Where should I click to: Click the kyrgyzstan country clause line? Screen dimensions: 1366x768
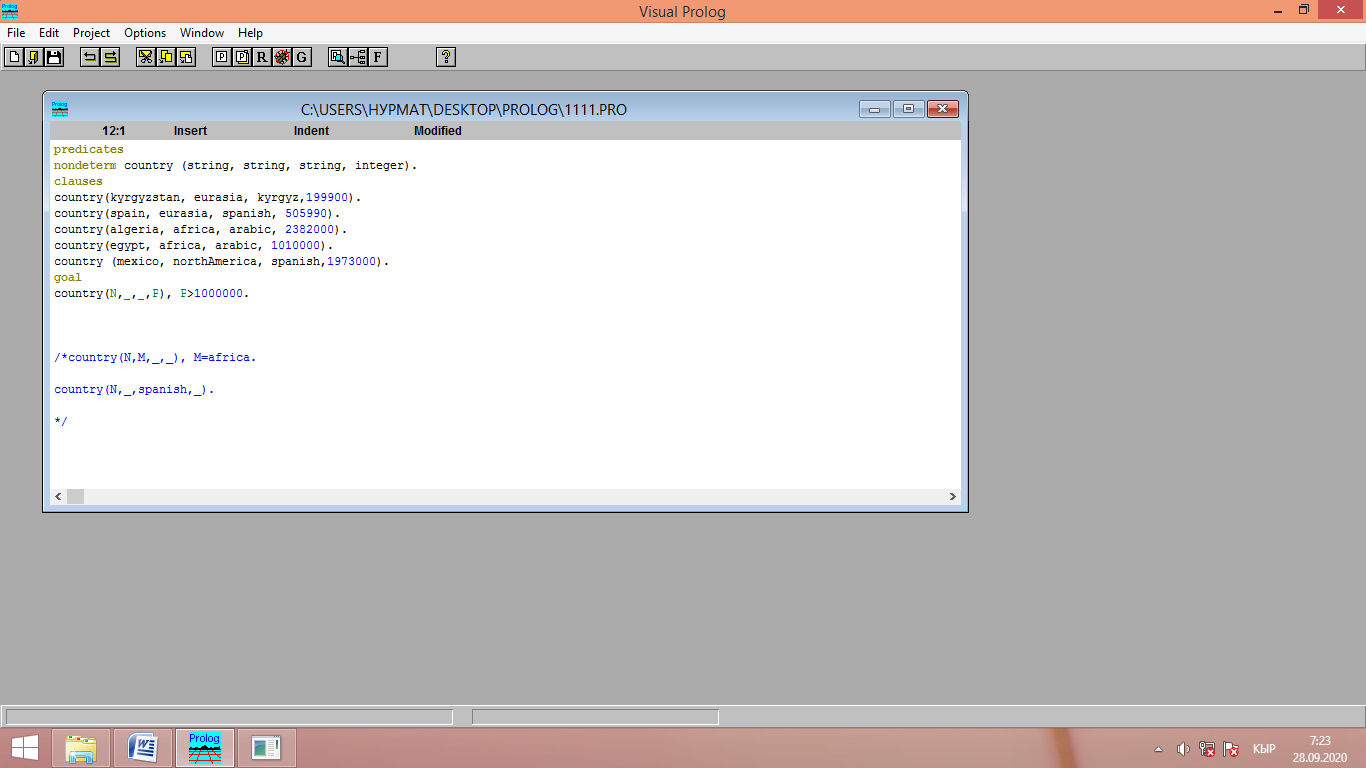207,198
